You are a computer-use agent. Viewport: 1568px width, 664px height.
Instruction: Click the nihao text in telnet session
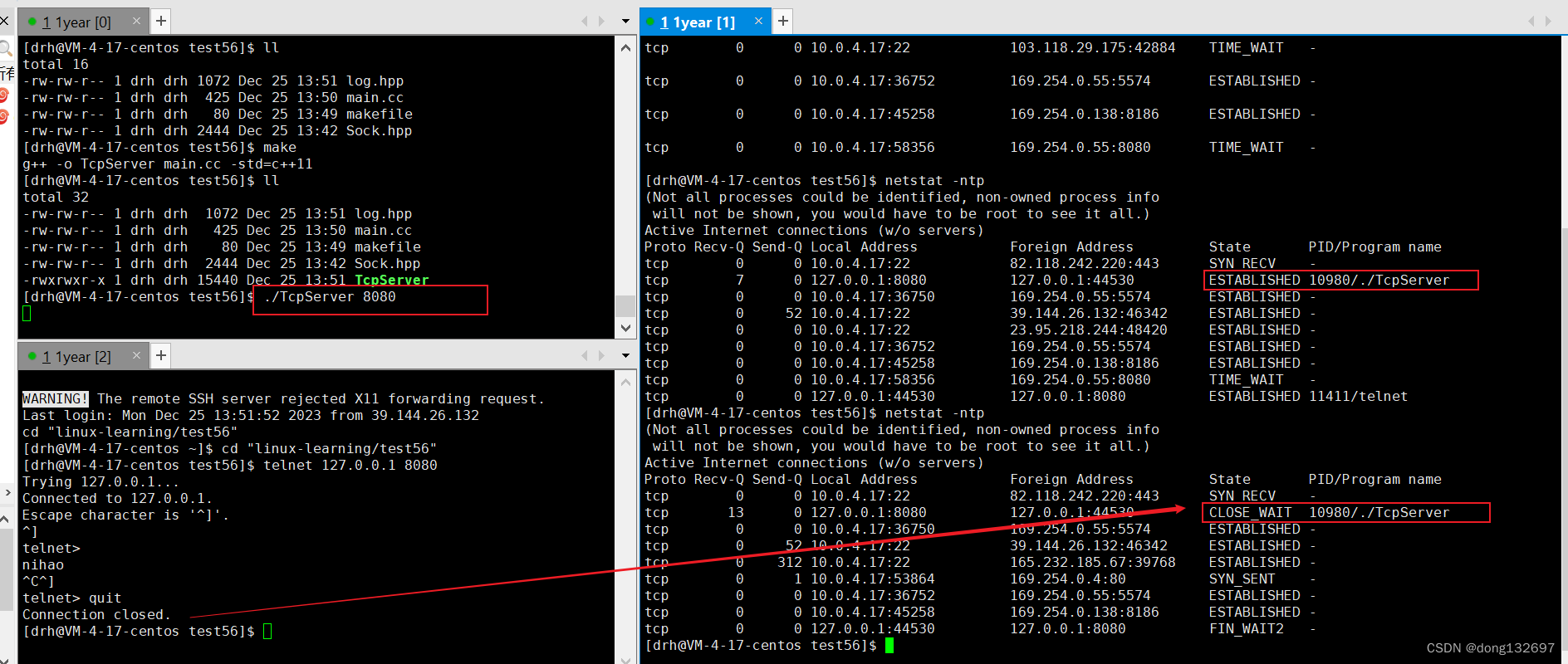coord(42,564)
